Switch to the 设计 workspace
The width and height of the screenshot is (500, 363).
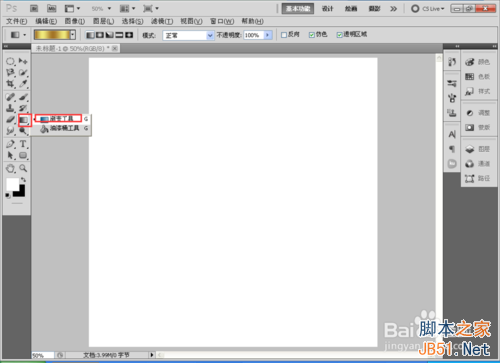327,9
